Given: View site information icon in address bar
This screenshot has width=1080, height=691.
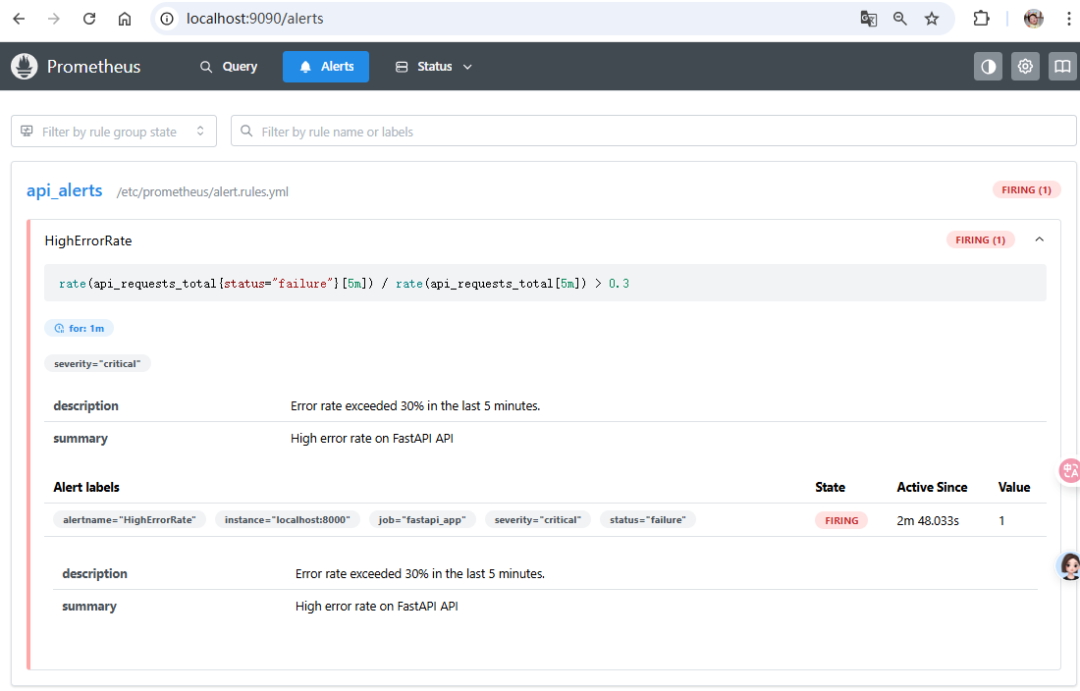Looking at the screenshot, I should (x=167, y=19).
